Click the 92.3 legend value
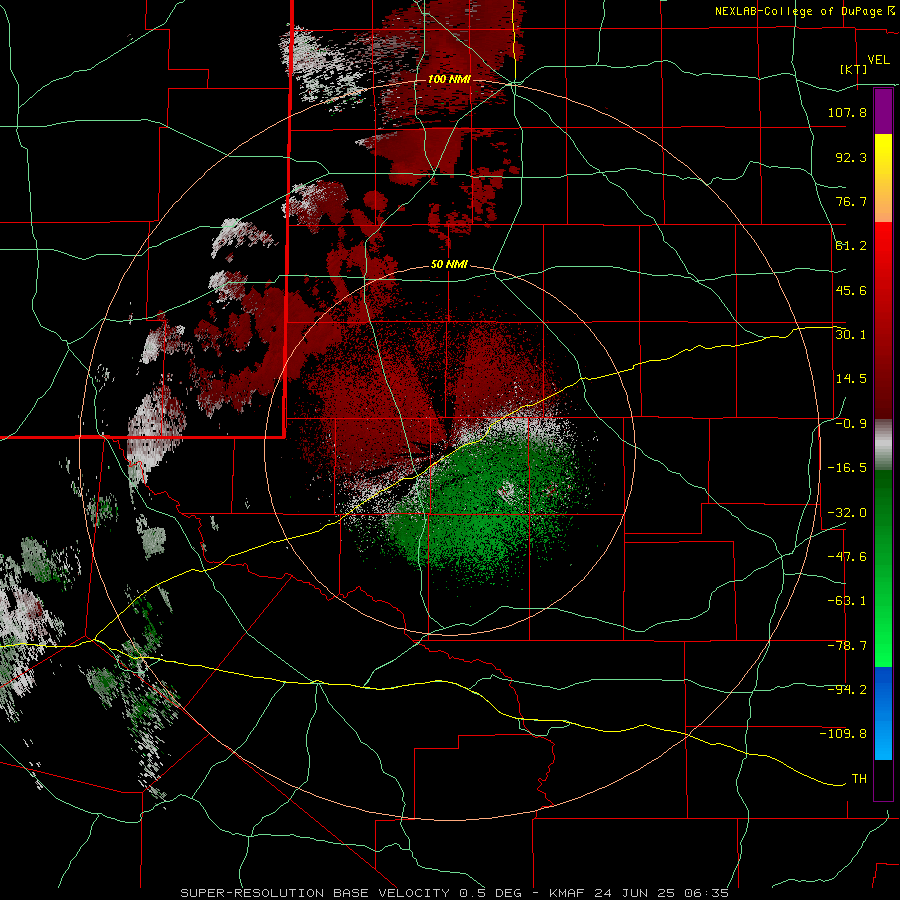Viewport: 900px width, 900px height. coord(851,157)
